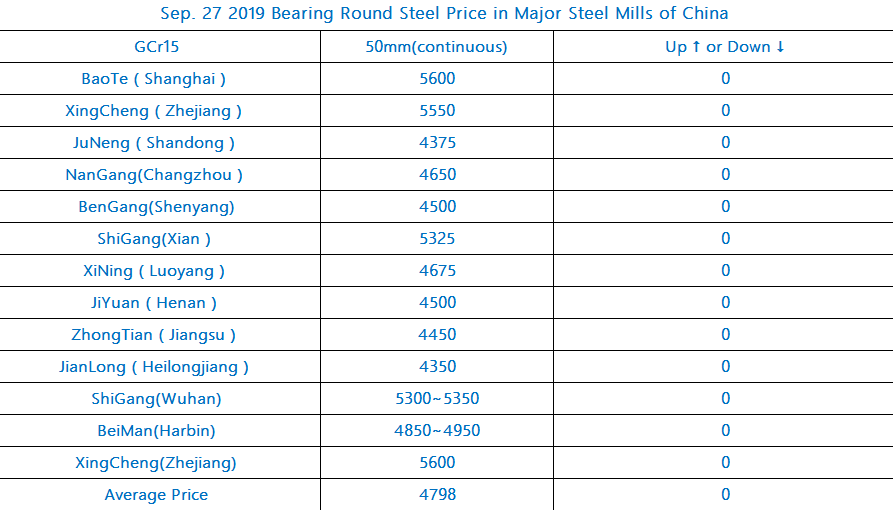Viewport: 893px width, 510px height.
Task: Click the ShiGang(Wuhan) mill name
Action: pos(156,399)
